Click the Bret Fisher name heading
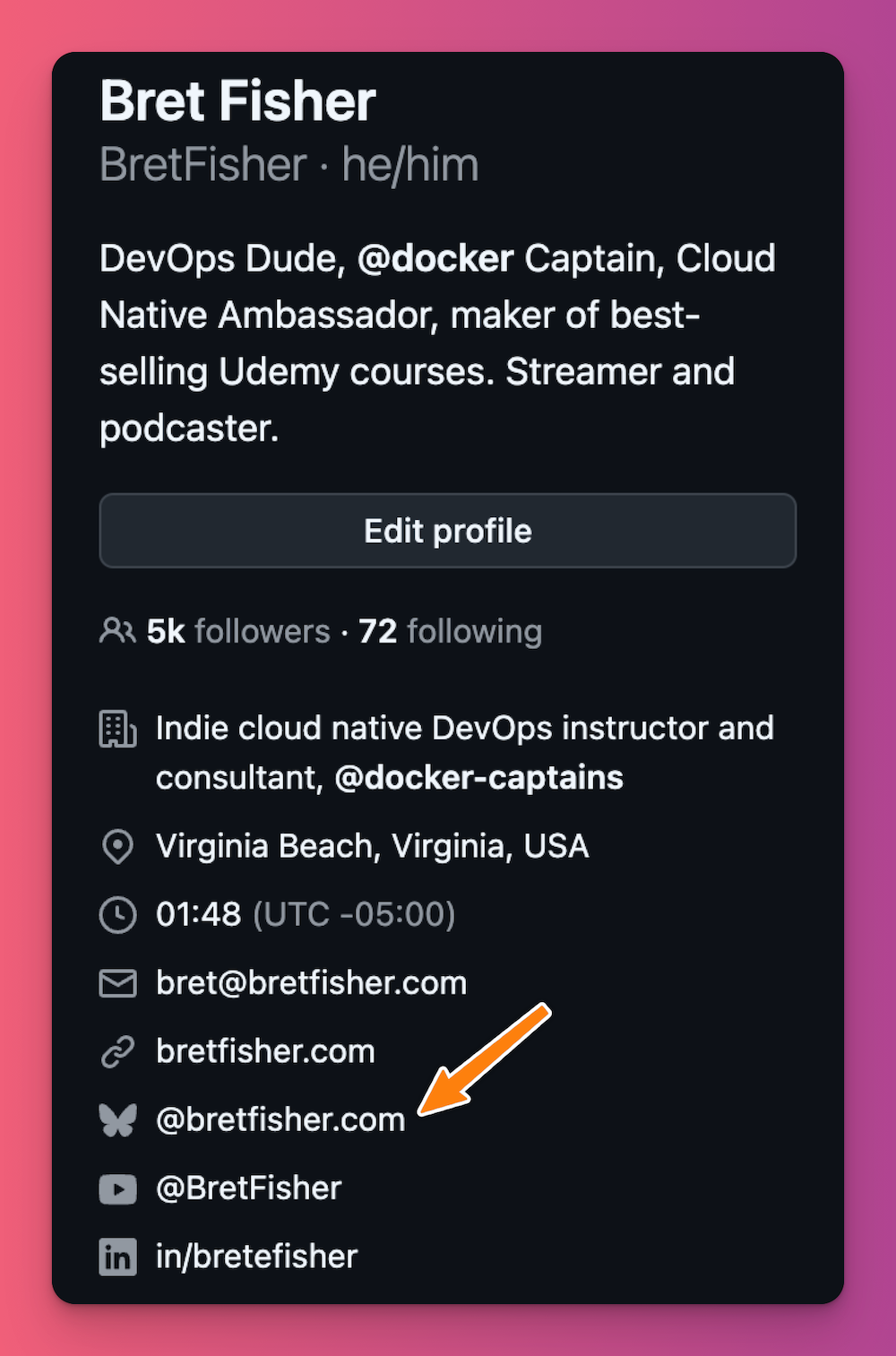896x1356 pixels. [x=237, y=100]
